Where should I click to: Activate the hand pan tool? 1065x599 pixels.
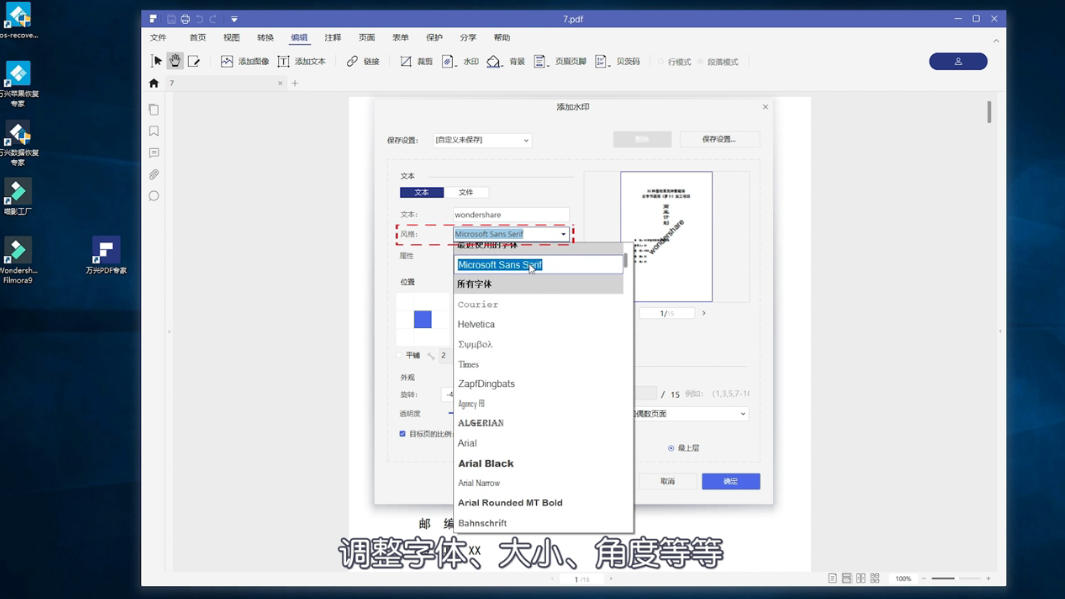(x=175, y=61)
